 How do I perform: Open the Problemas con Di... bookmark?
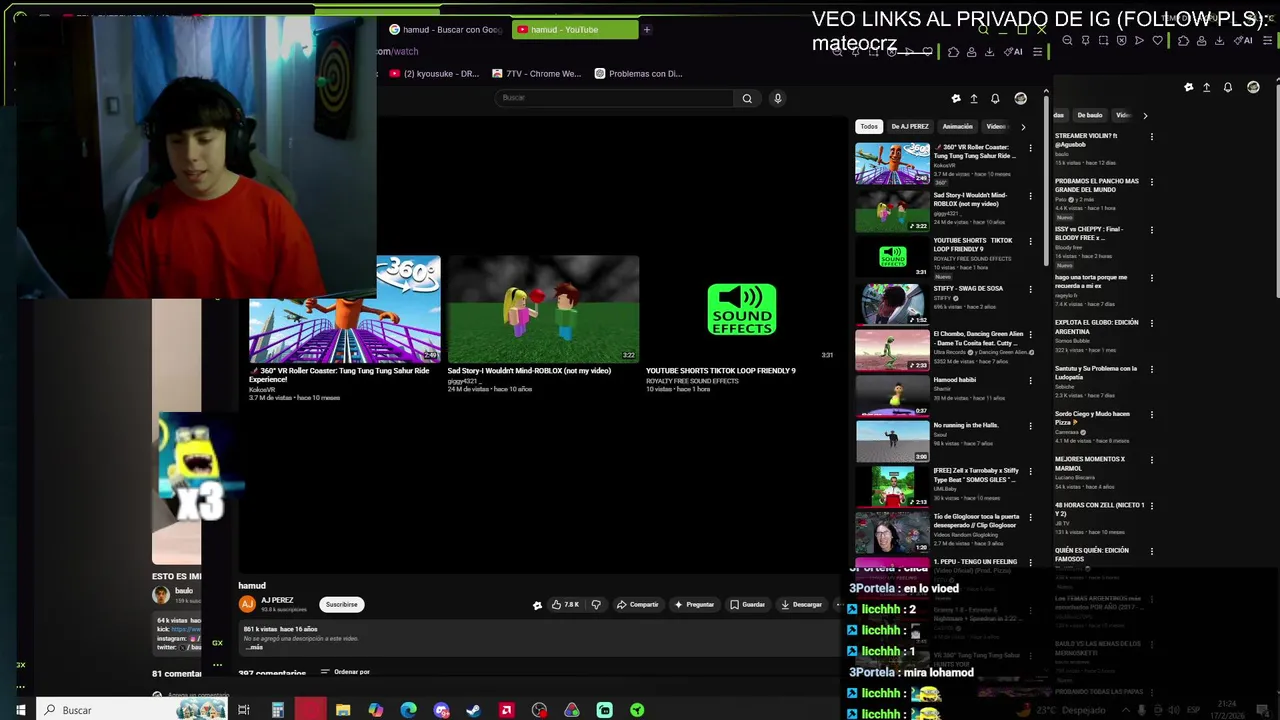(x=639, y=73)
